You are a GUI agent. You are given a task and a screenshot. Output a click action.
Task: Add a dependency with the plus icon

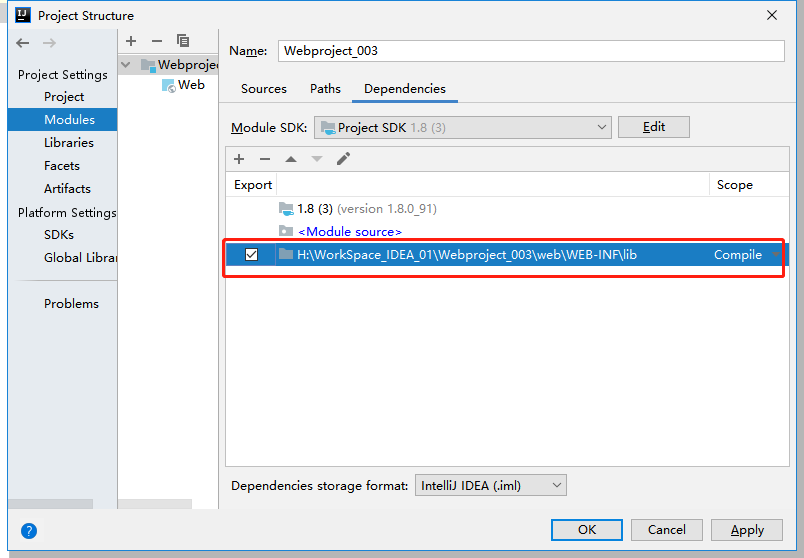[x=239, y=159]
